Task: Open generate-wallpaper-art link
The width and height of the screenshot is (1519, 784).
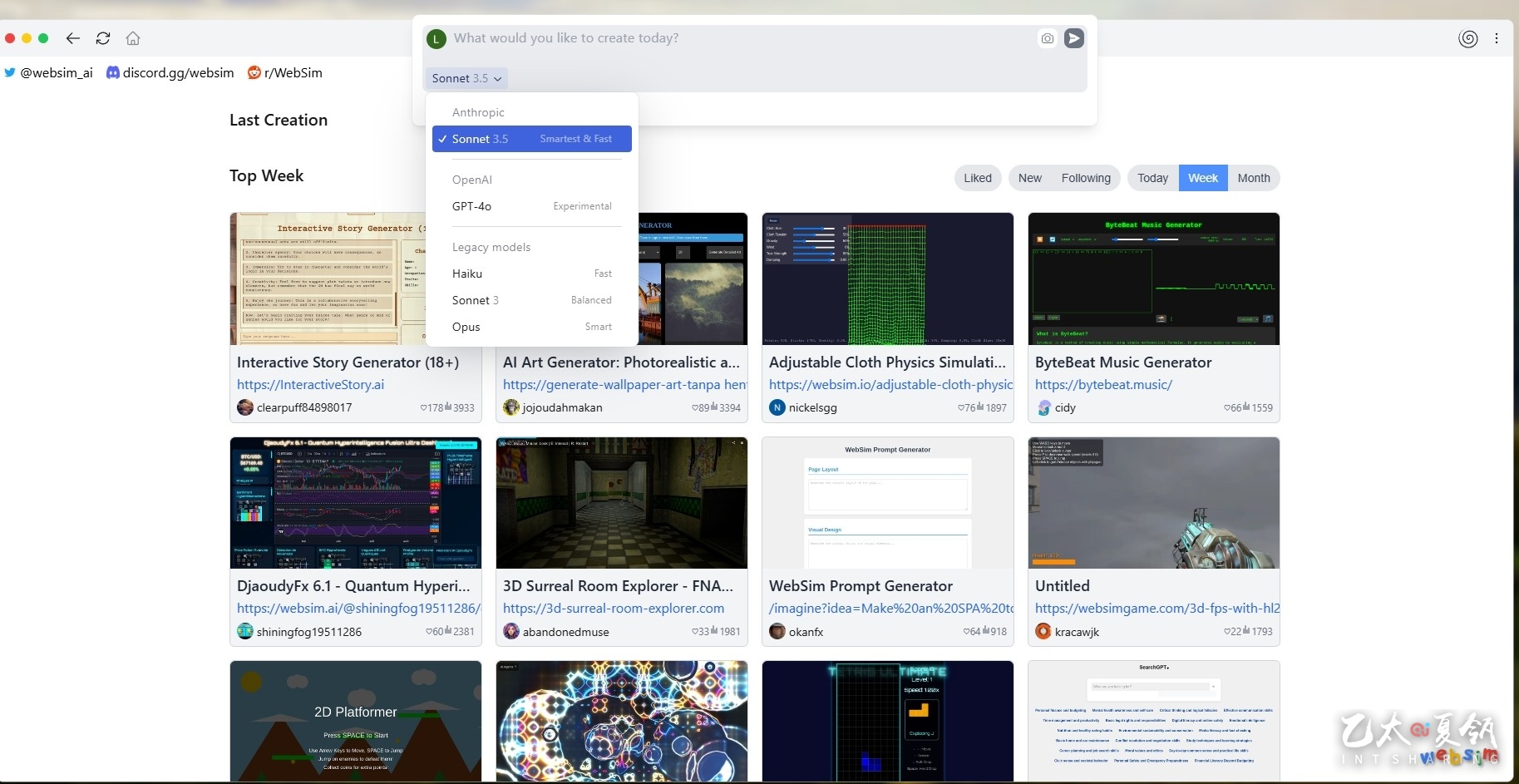Action: coord(624,385)
